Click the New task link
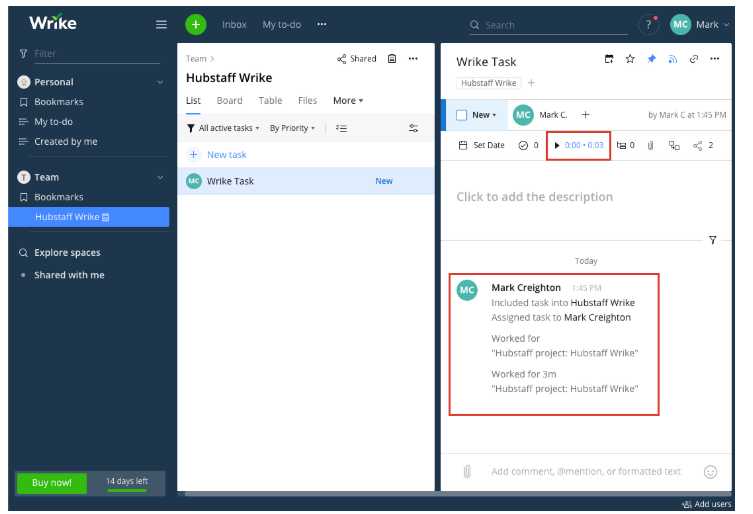 coord(226,155)
